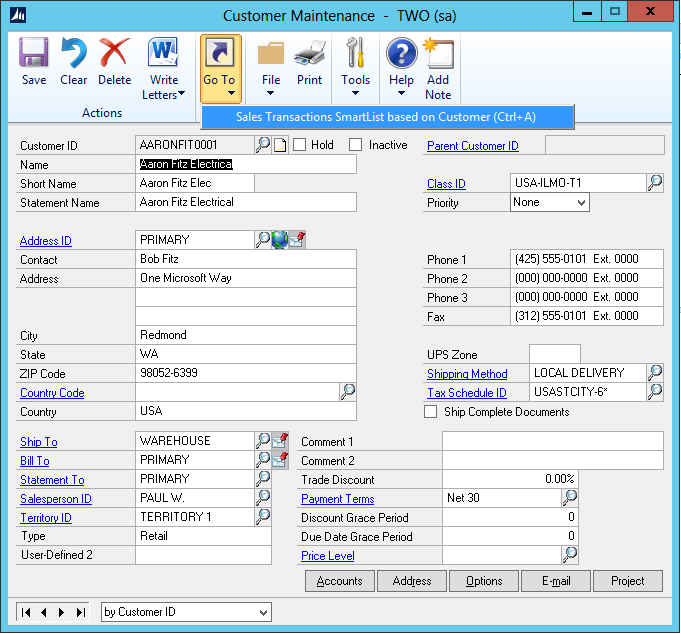Image resolution: width=681 pixels, height=634 pixels.
Task: Go to the last record
Action: (x=80, y=612)
